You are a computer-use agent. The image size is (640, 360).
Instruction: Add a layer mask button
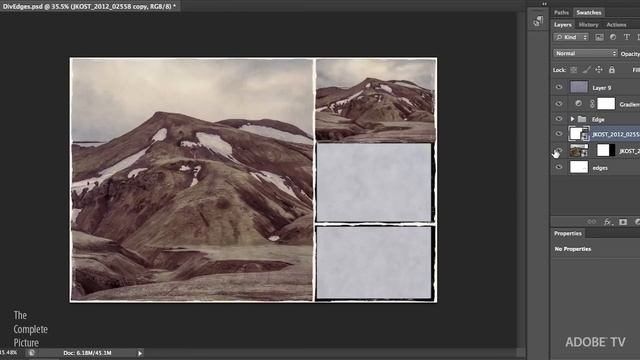[623, 222]
